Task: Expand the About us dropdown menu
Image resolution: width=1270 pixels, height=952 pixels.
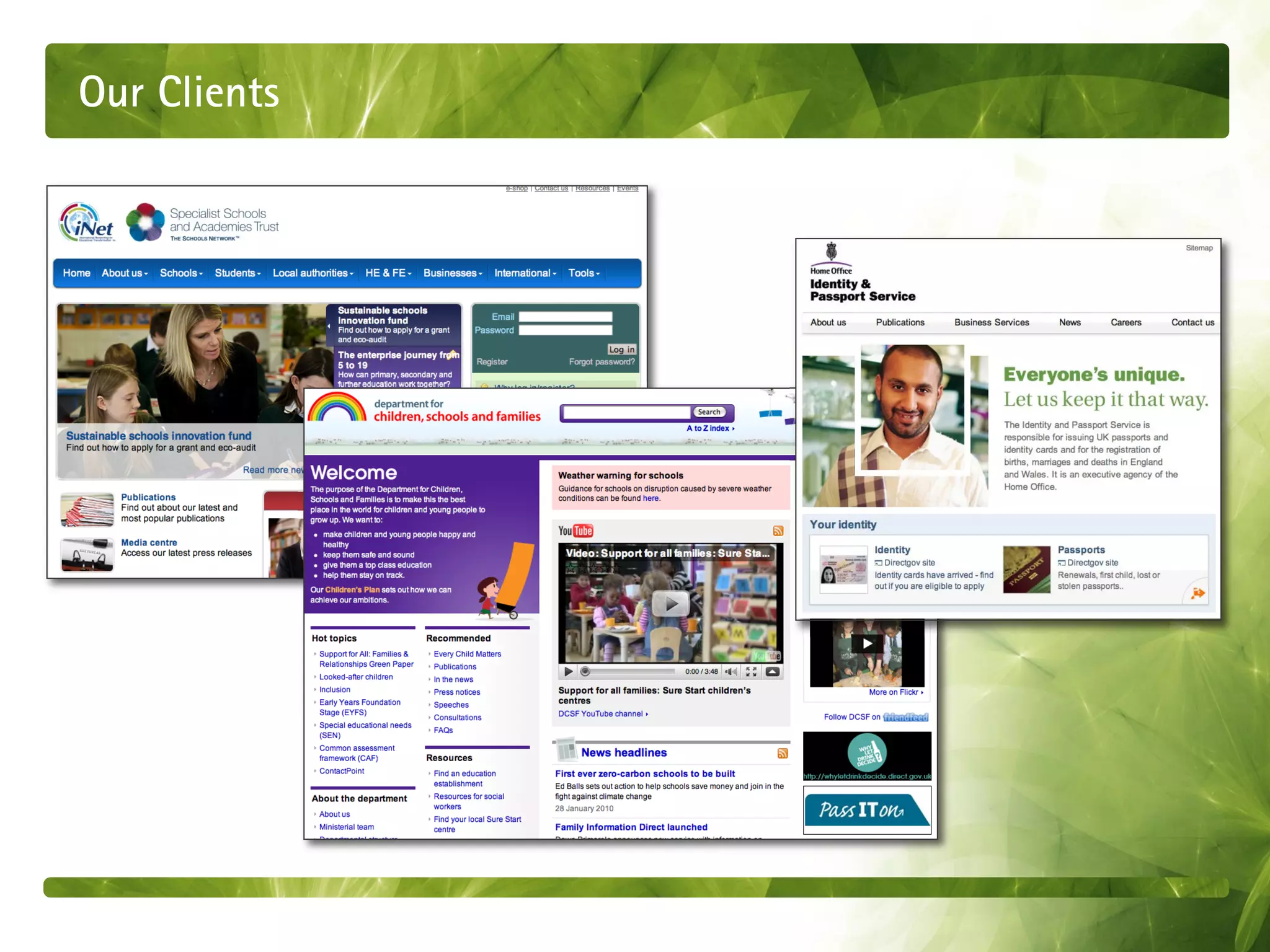Action: pos(125,273)
